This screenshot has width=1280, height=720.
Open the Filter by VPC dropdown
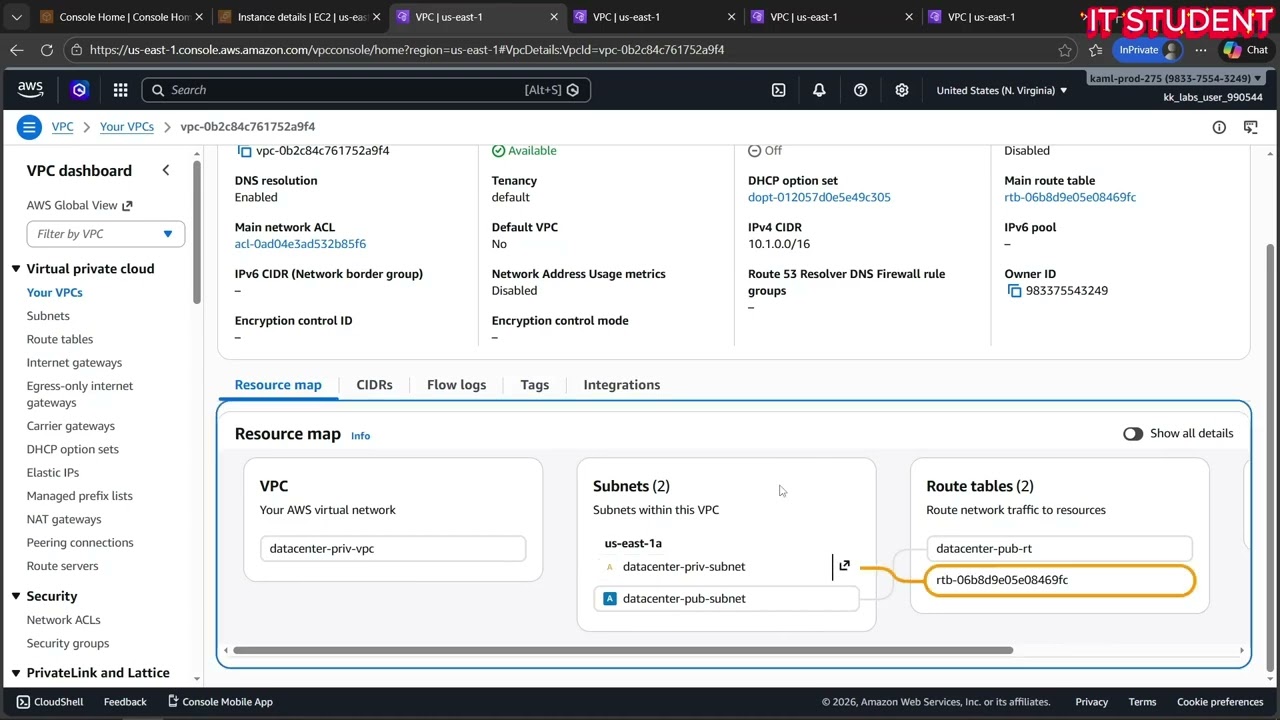coord(105,234)
